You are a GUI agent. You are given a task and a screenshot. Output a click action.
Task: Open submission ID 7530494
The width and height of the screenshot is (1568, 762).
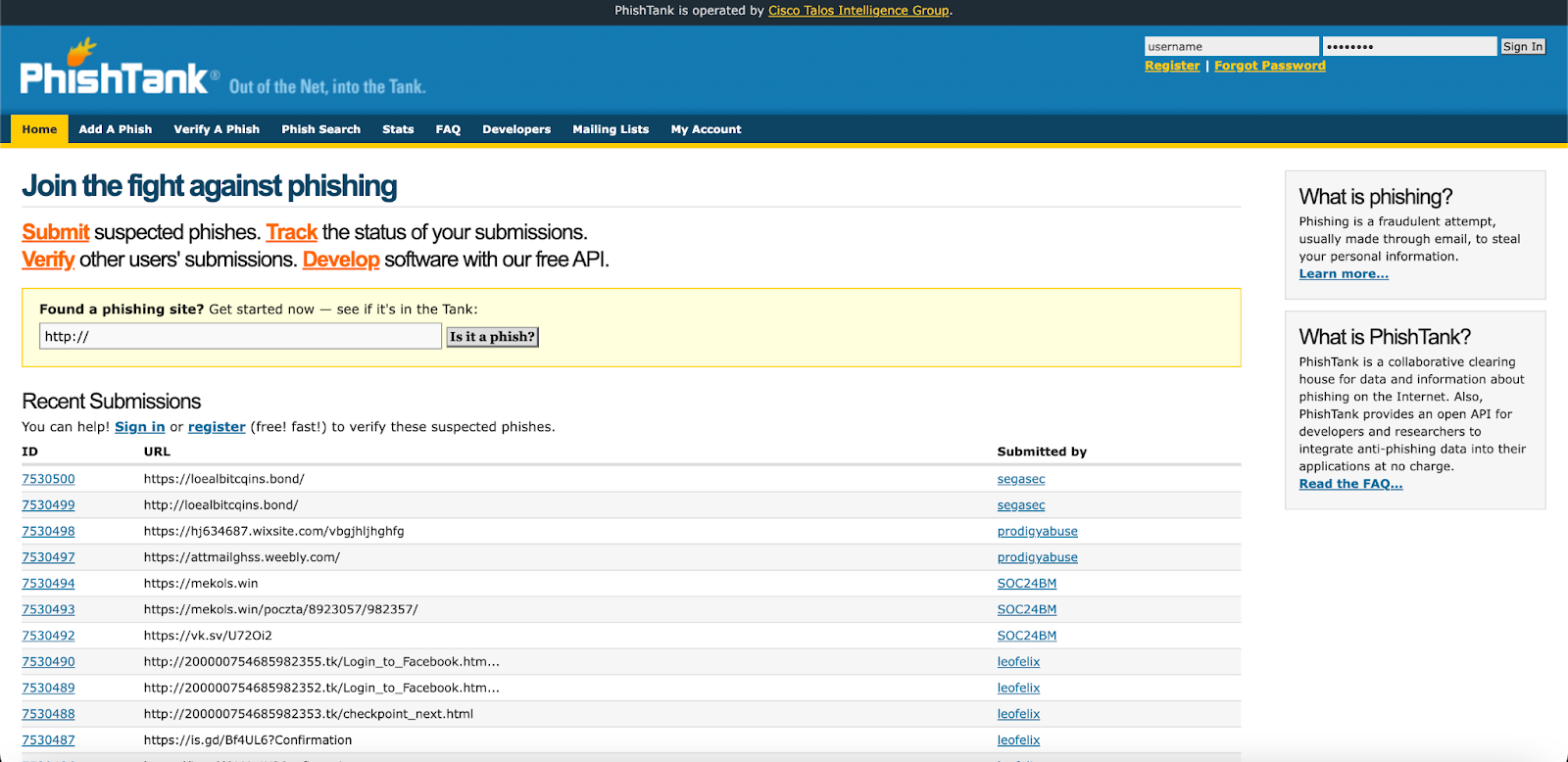pos(48,584)
